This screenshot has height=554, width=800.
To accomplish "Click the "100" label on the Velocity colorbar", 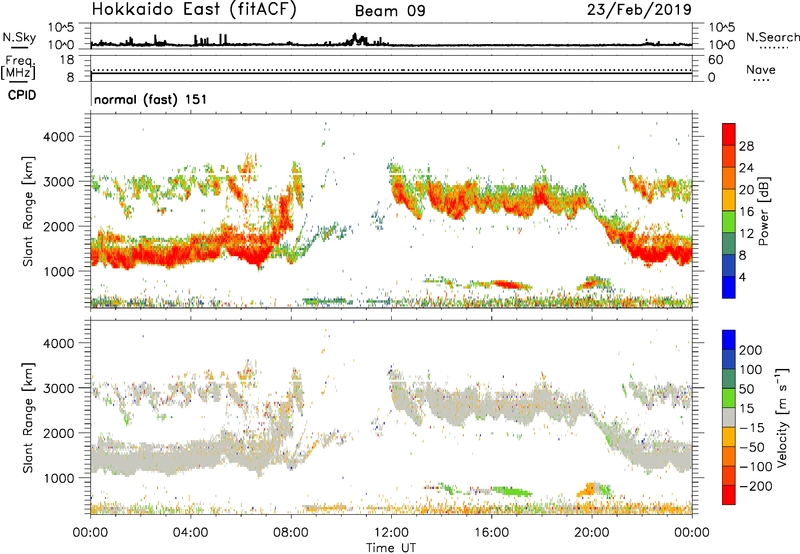I will tap(751, 370).
